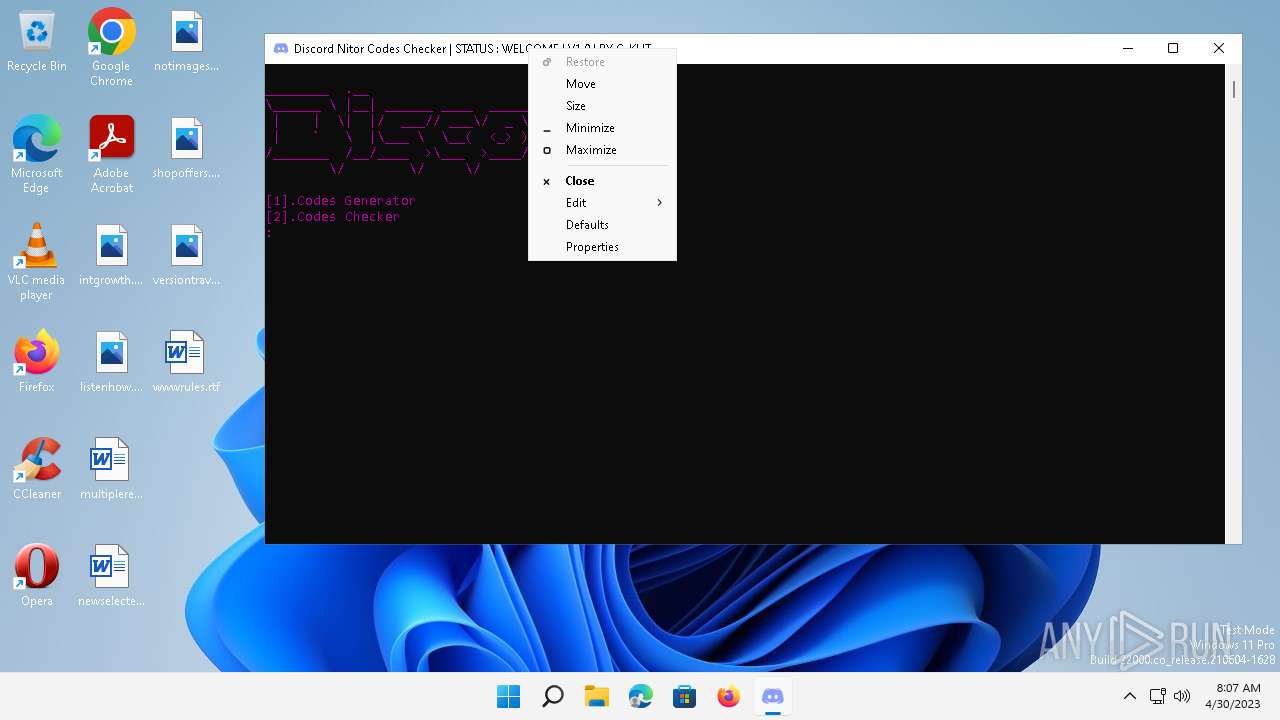This screenshot has height=720, width=1280.
Task: Open File Explorer from taskbar
Action: (x=596, y=696)
